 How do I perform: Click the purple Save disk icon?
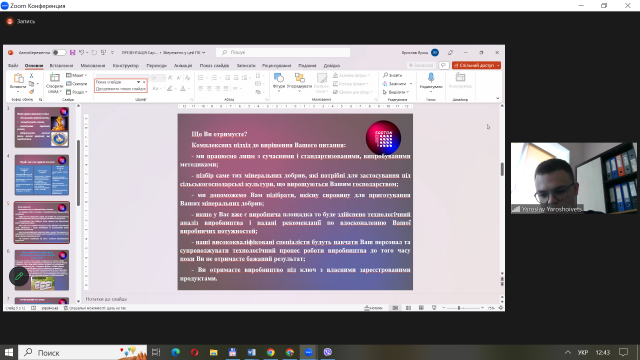[72, 53]
